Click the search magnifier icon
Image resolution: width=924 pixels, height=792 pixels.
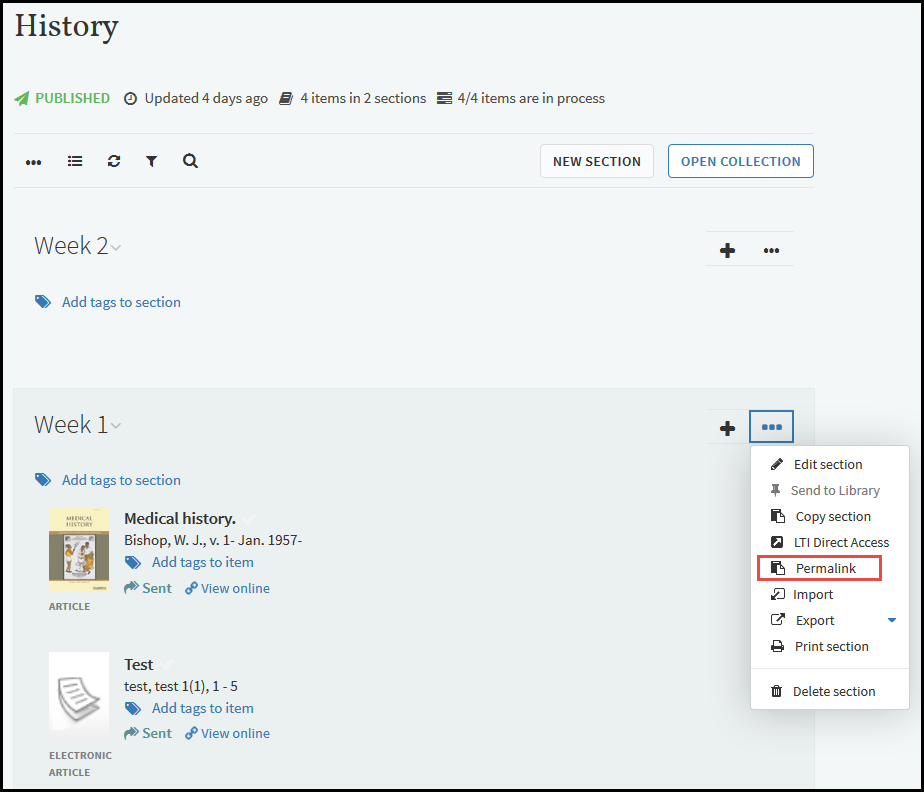[190, 161]
